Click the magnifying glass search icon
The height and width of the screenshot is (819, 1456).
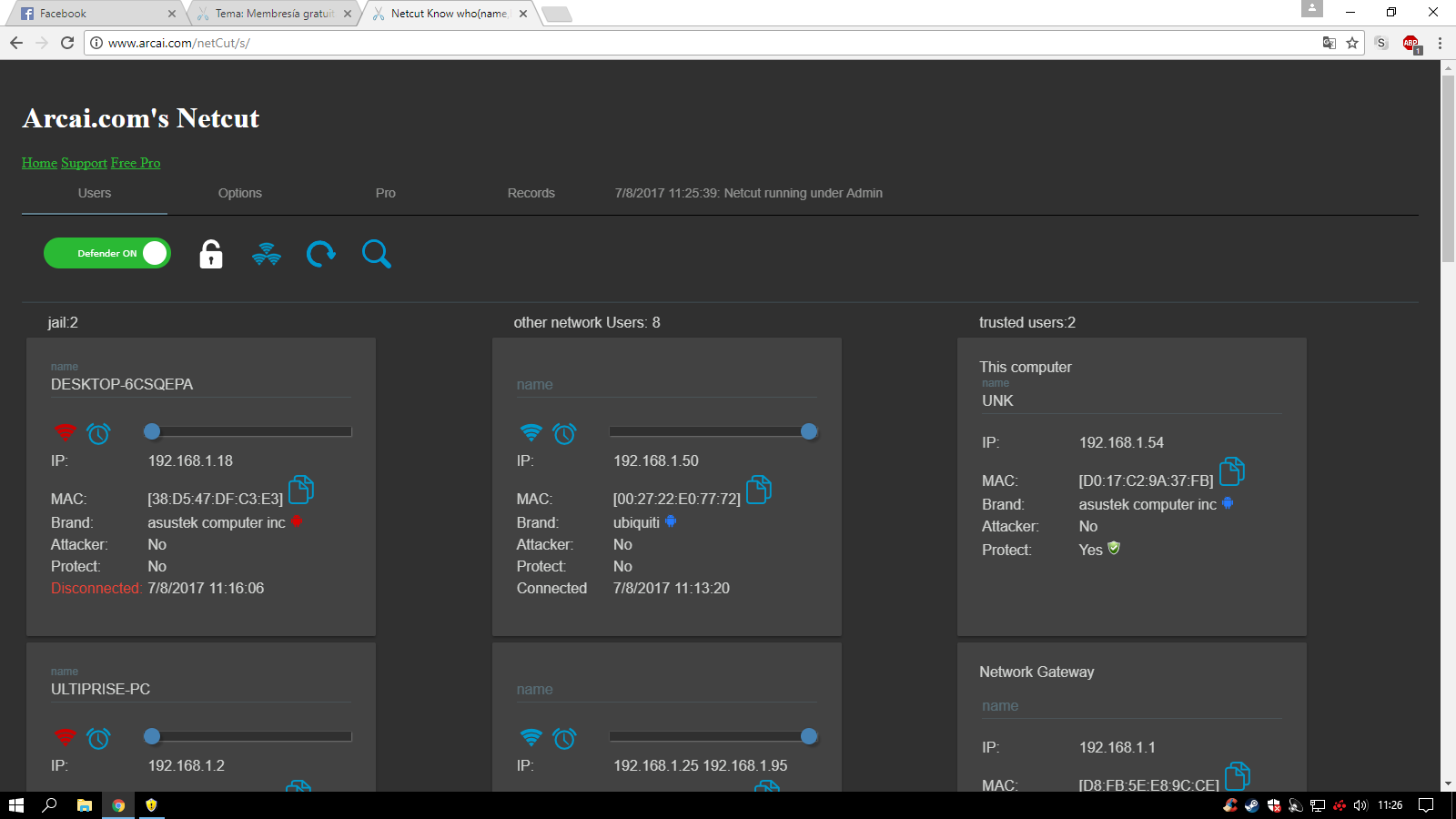pos(376,254)
